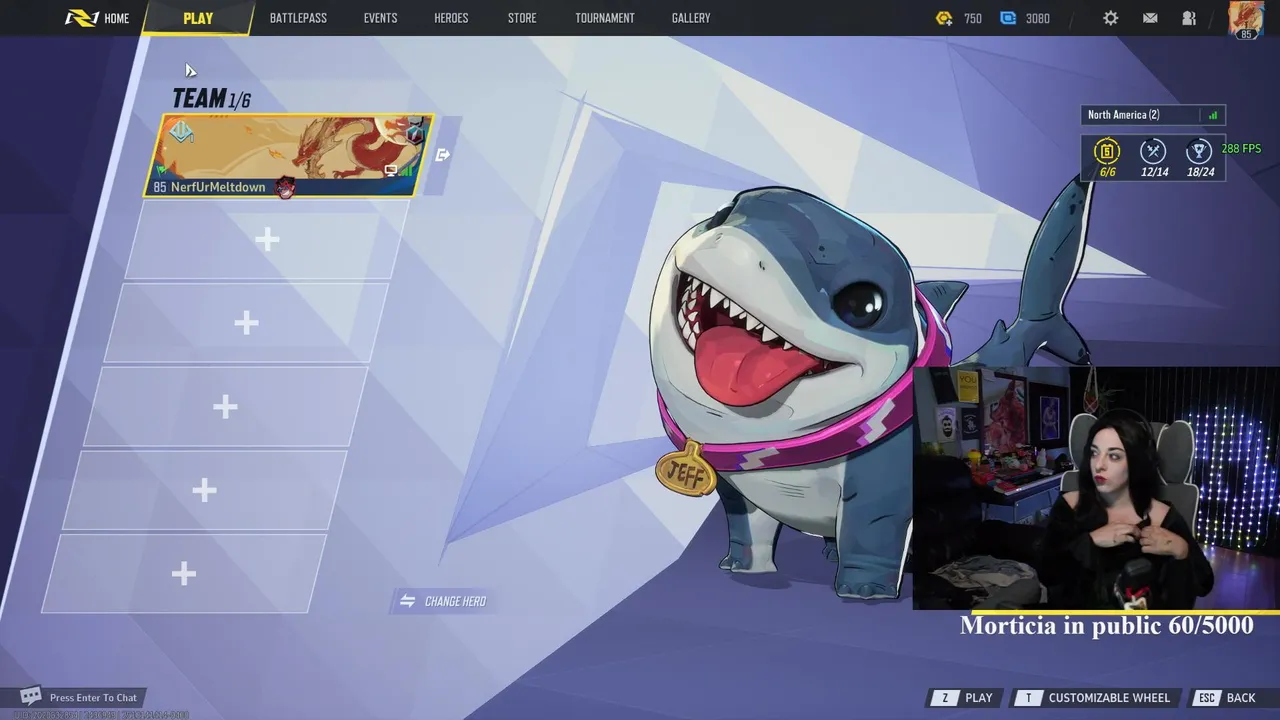1280x720 pixels.
Task: Open the level 85 profile avatar
Action: point(1245,19)
